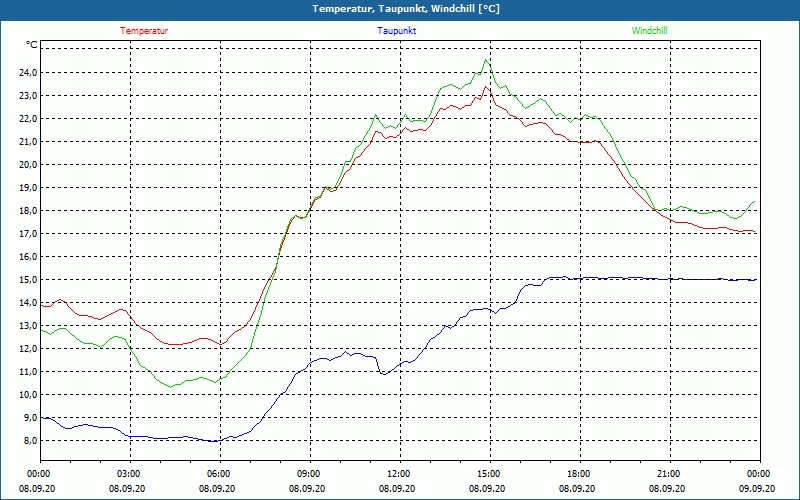Click the red Temperatur legend label

pos(144,31)
